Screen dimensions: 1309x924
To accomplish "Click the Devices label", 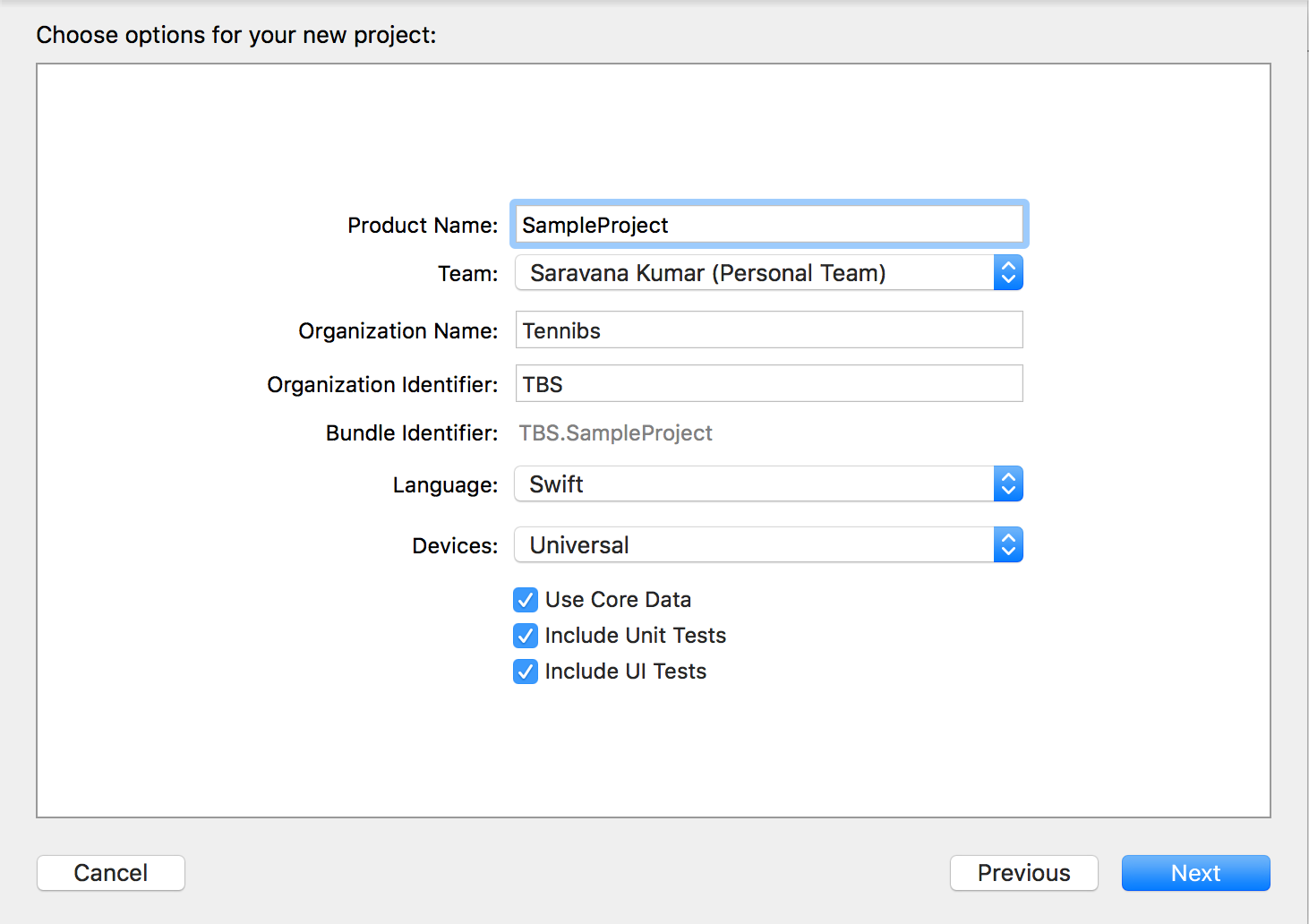I will tap(455, 546).
